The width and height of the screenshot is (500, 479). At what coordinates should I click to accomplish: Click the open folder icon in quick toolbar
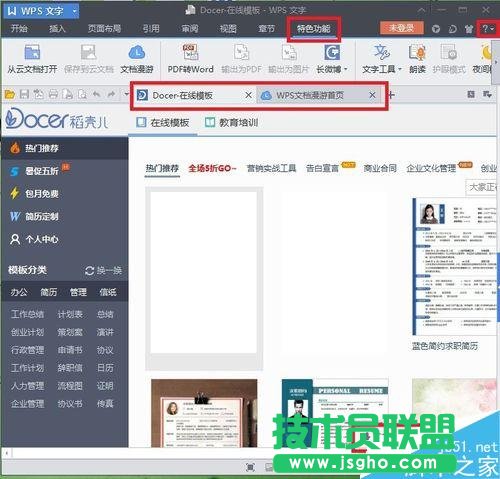(x=9, y=95)
